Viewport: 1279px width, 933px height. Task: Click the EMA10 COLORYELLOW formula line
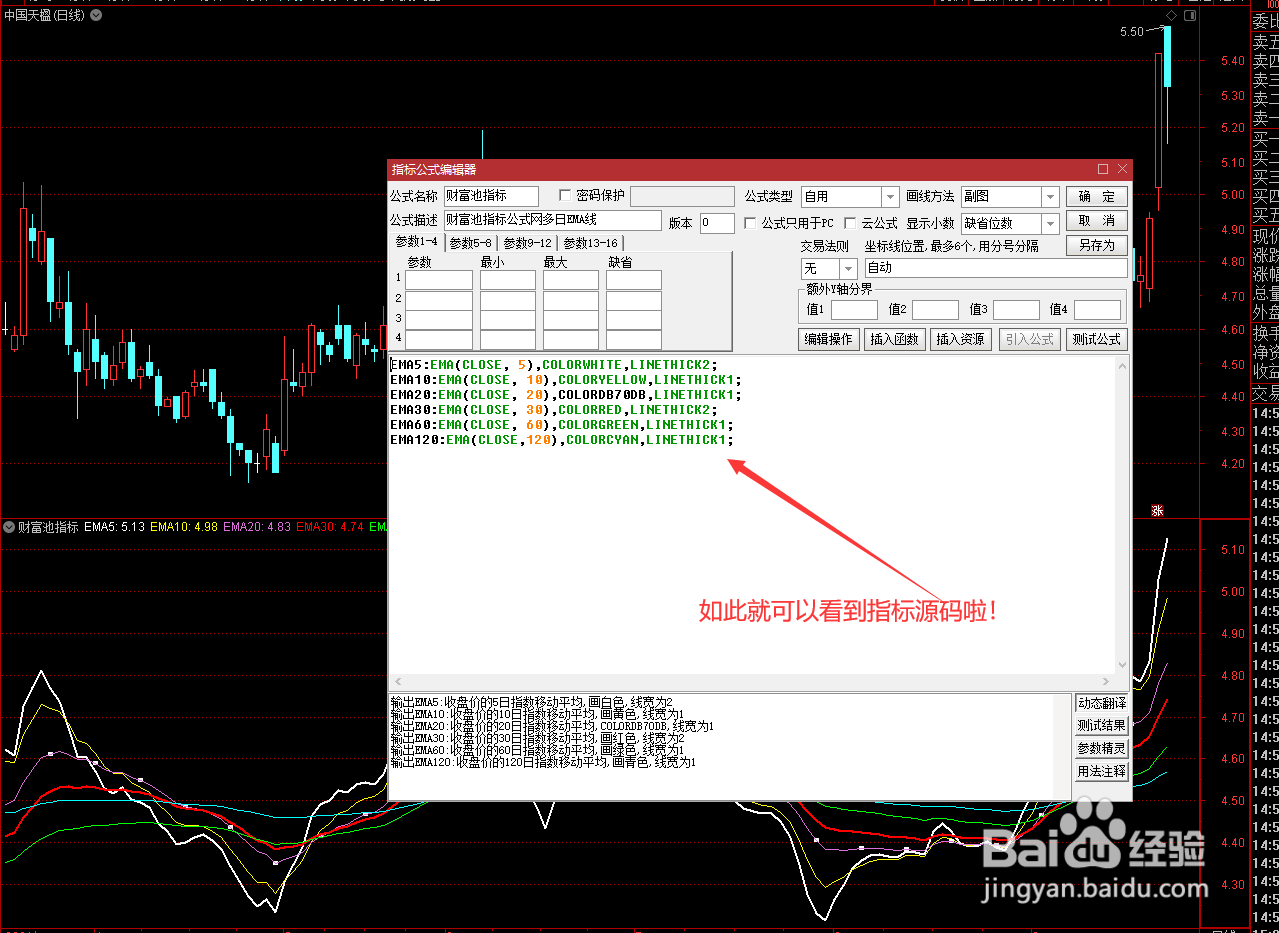(x=566, y=380)
